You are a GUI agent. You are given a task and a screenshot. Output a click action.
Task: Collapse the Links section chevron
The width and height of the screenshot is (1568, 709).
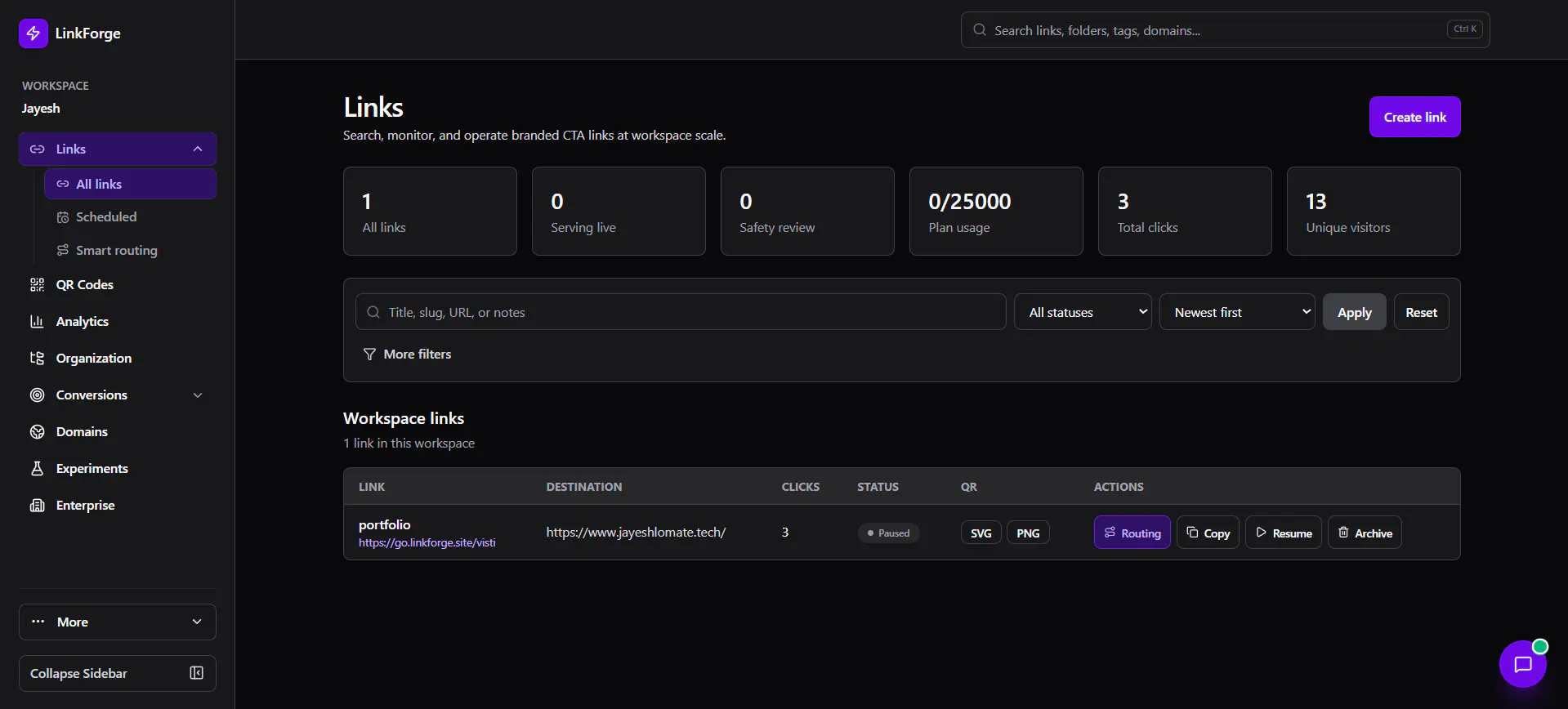point(198,149)
